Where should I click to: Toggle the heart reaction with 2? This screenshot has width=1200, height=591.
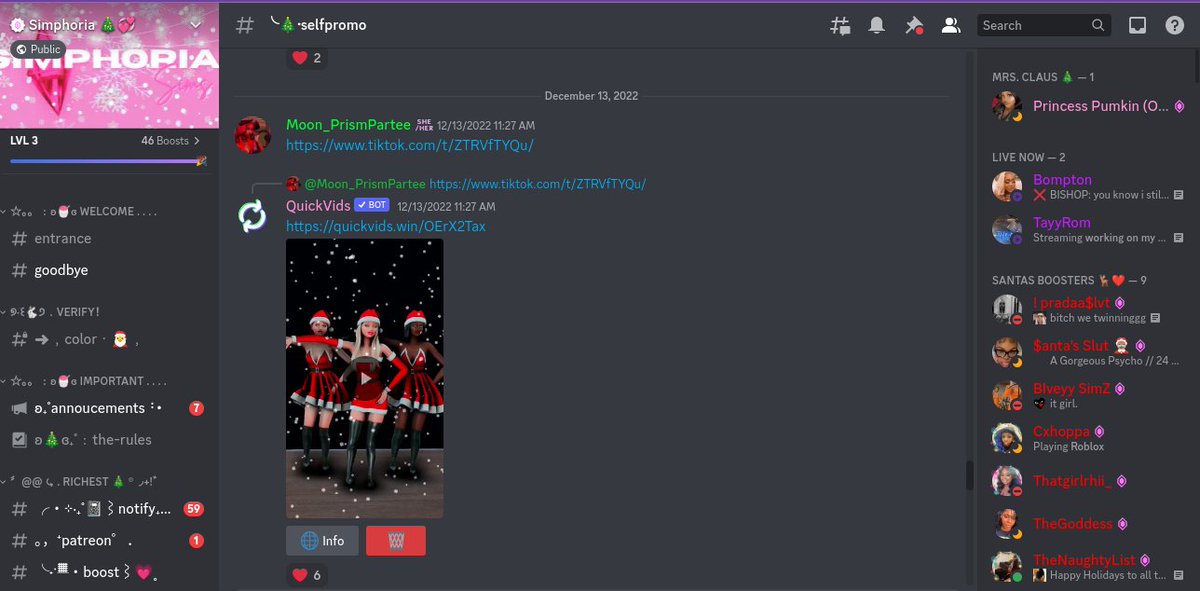coord(307,58)
